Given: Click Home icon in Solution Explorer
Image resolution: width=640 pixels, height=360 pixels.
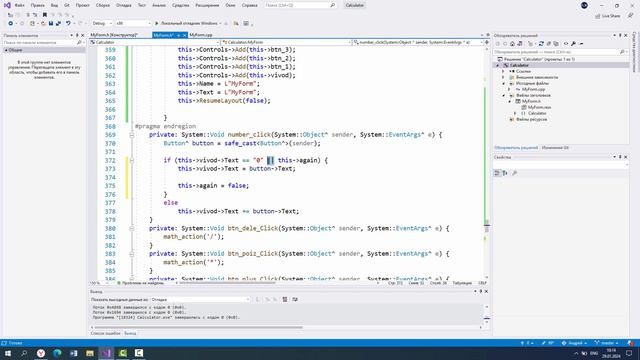Looking at the screenshot, I should tap(512, 44).
